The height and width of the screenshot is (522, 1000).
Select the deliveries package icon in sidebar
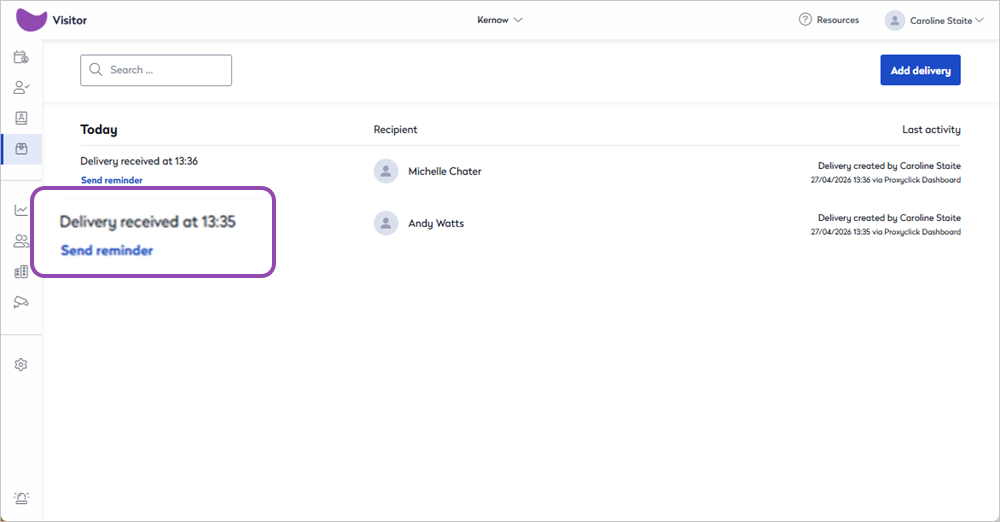point(21,149)
